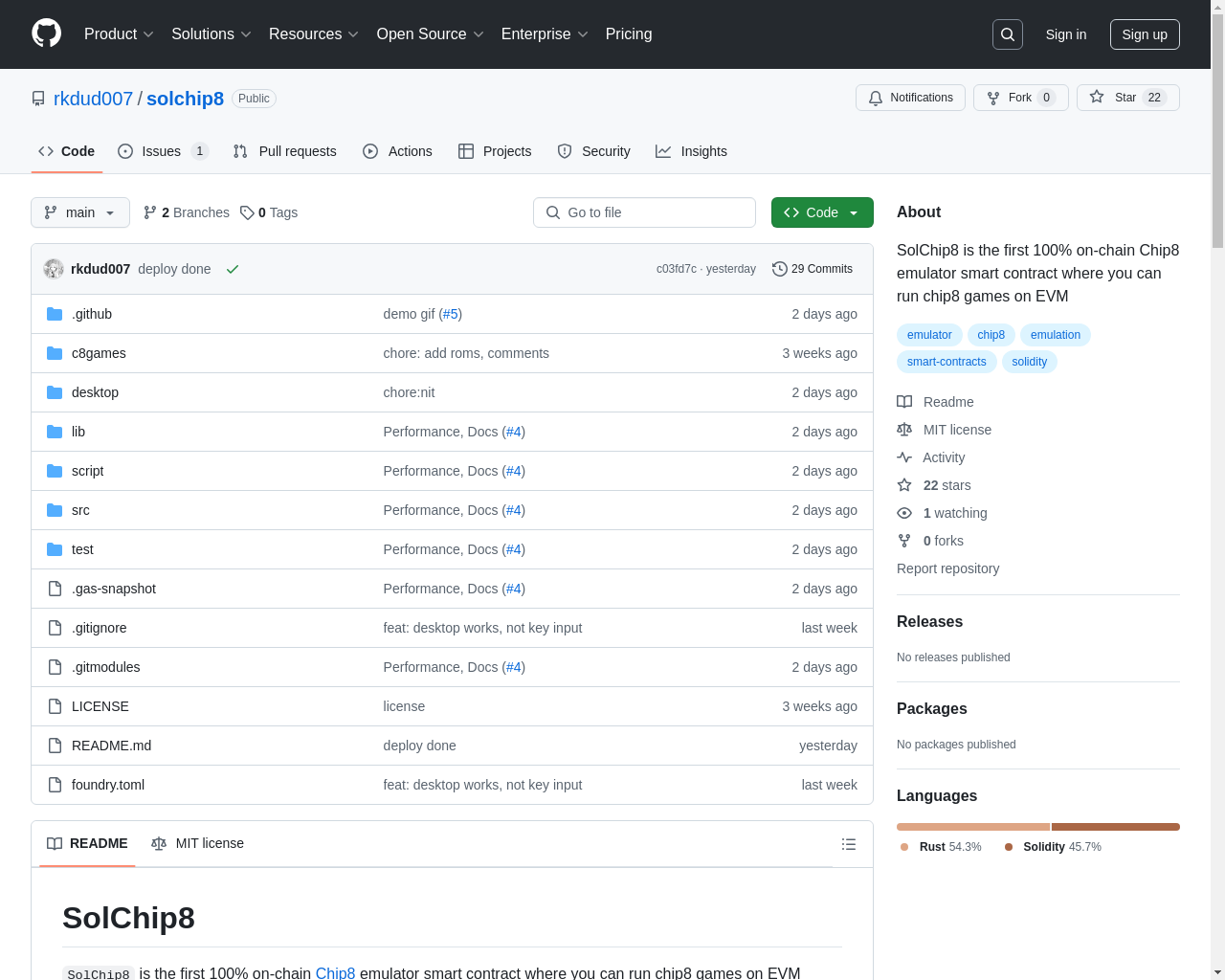Click the GitHub logo icon

coord(47,33)
